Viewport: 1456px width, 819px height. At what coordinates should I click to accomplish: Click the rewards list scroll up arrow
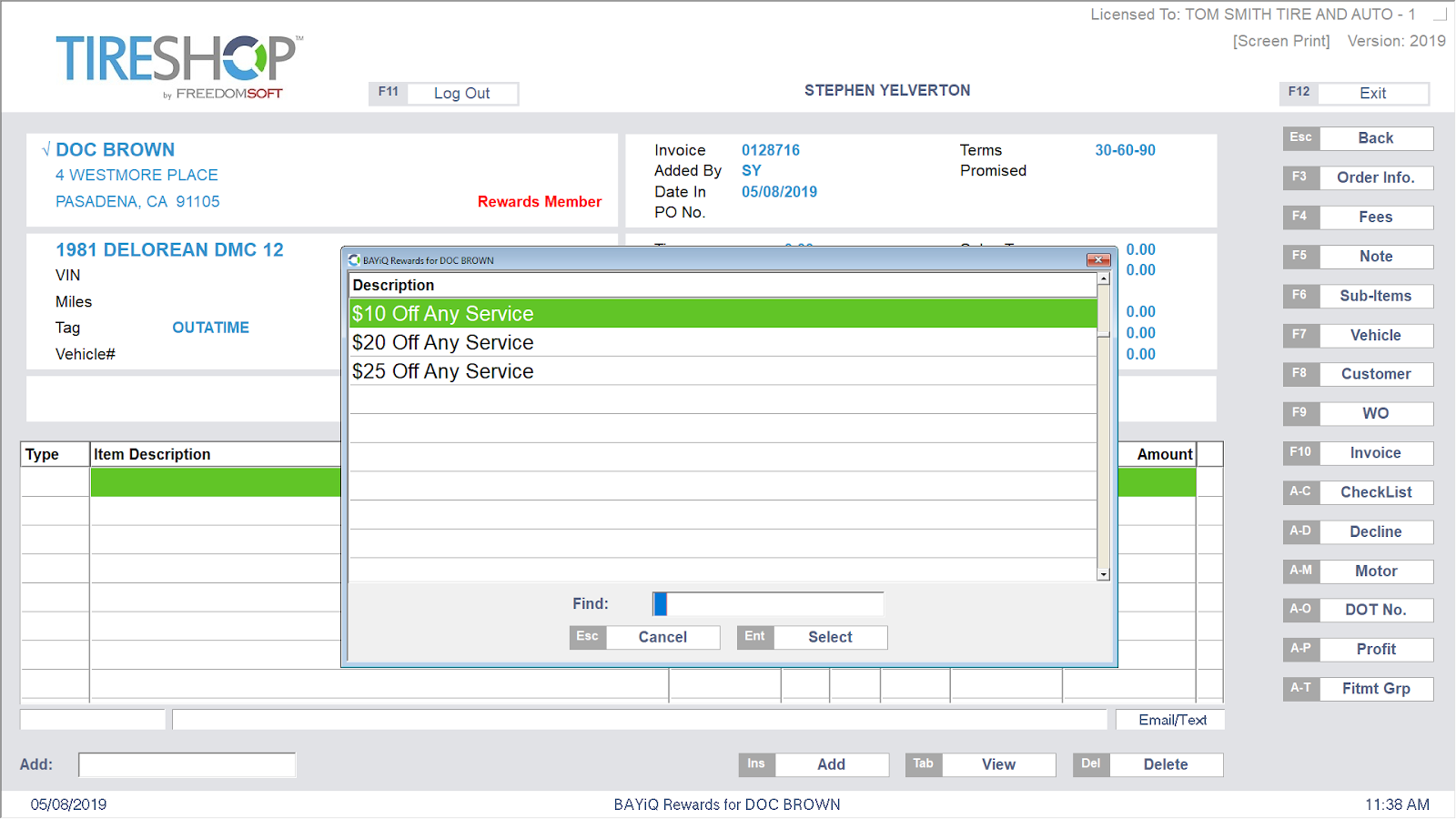(x=1103, y=278)
